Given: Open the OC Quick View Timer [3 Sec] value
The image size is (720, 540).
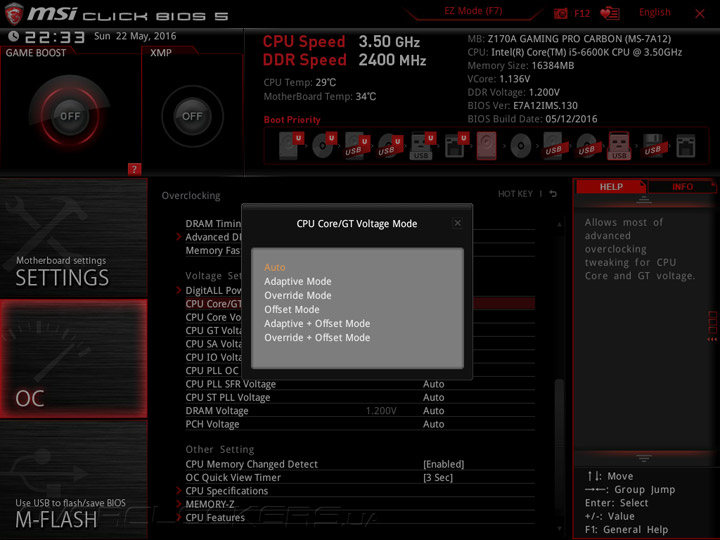Looking at the screenshot, I should click(x=438, y=478).
